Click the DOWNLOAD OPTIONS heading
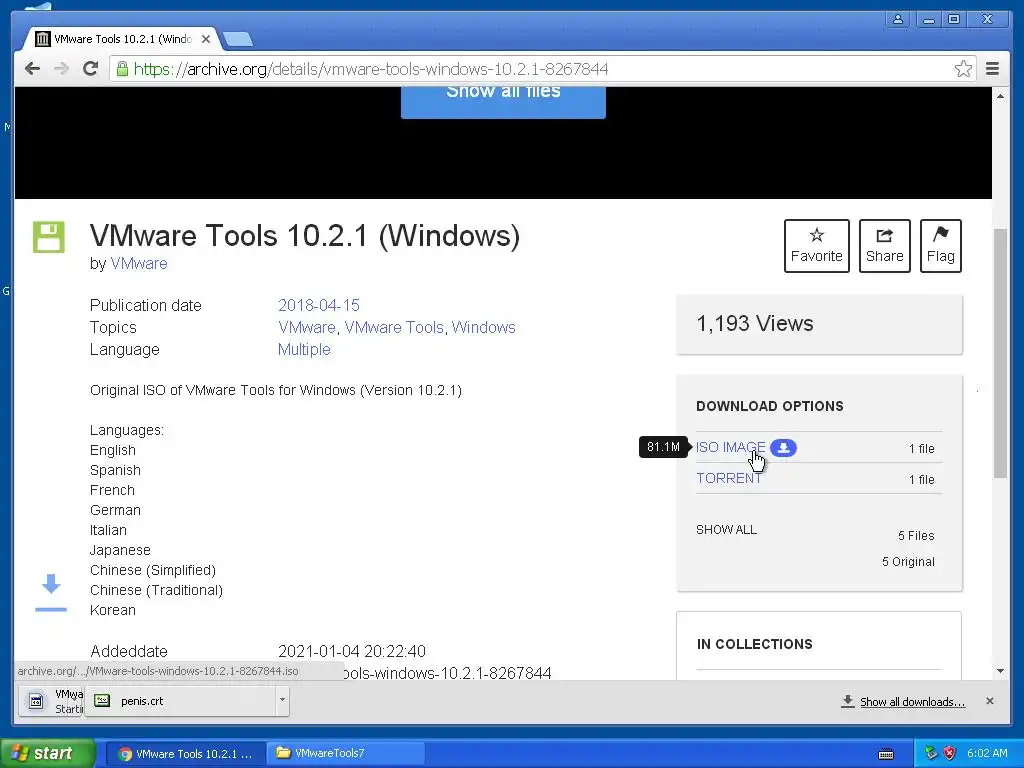Image resolution: width=1024 pixels, height=768 pixels. coord(769,406)
